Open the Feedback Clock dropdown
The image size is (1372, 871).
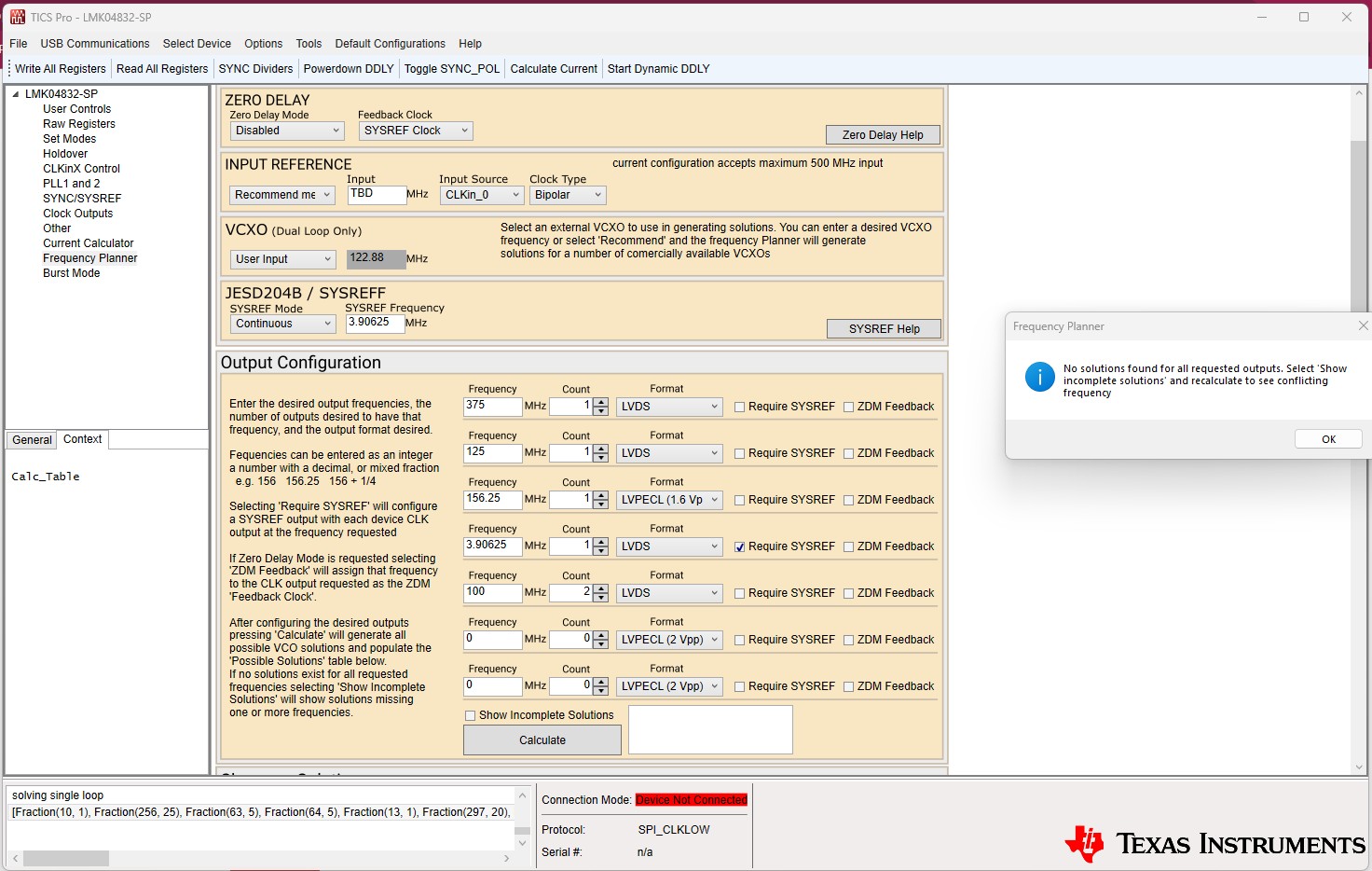(416, 131)
